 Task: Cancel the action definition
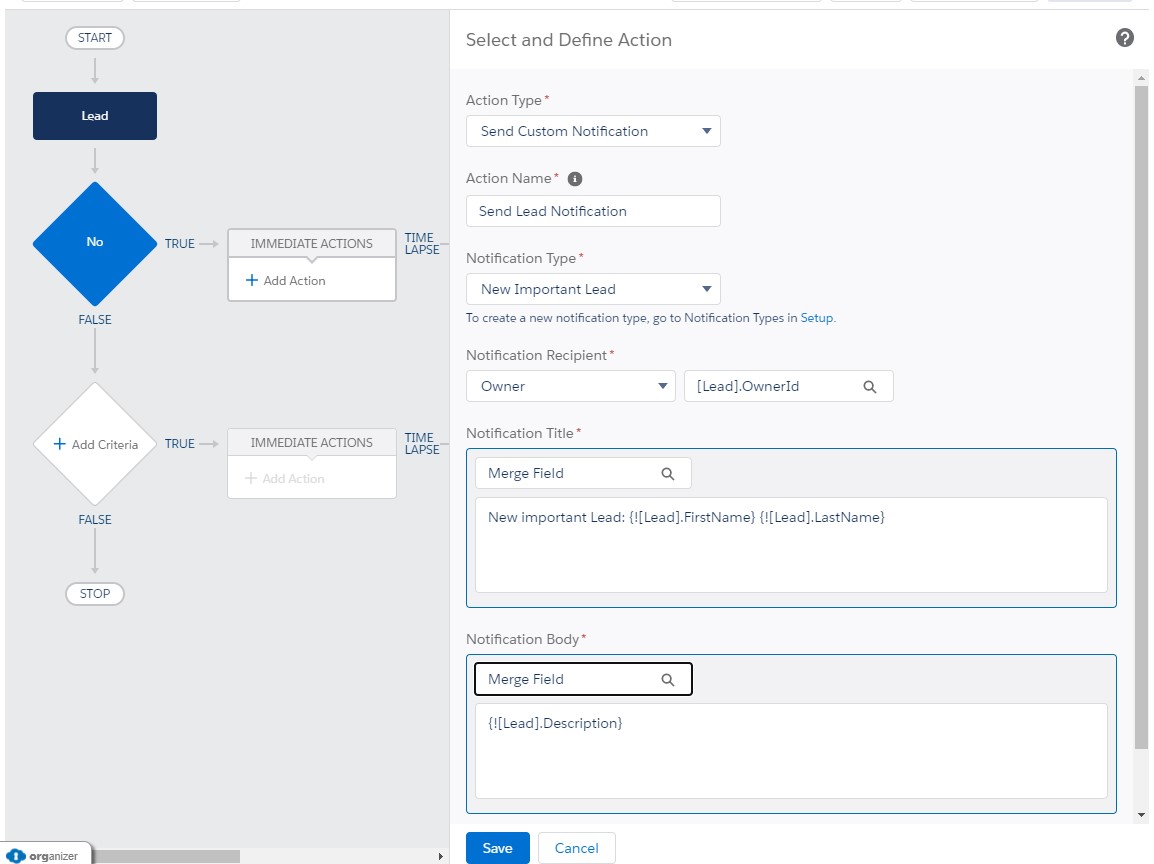click(576, 848)
